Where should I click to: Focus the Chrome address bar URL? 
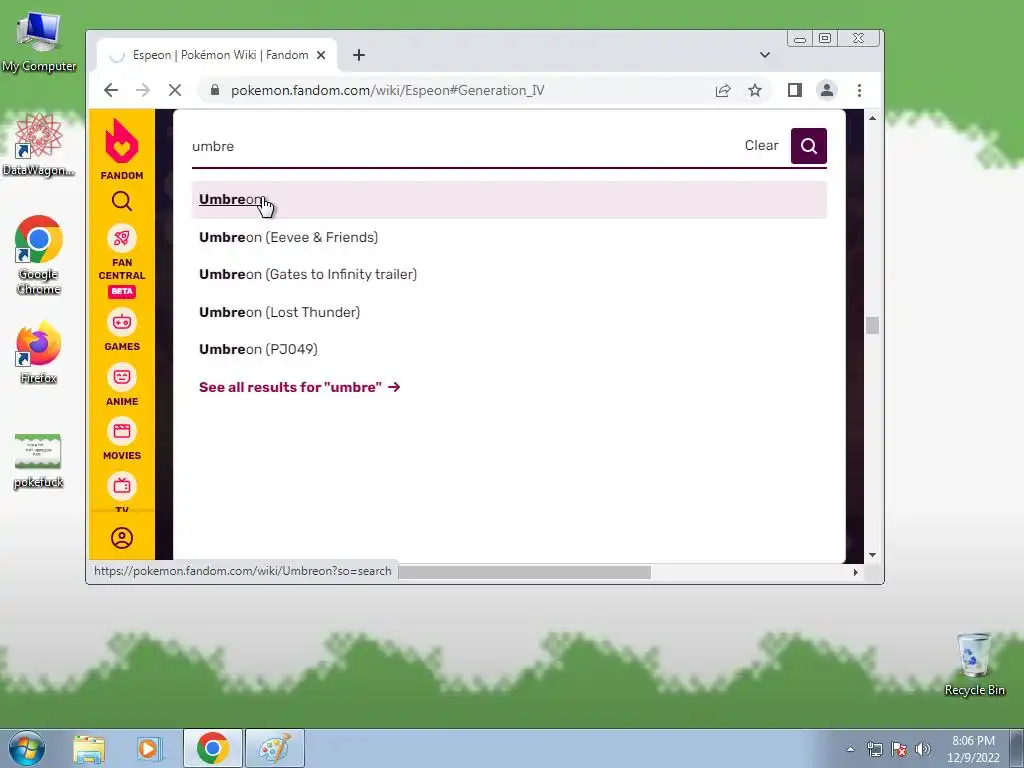[387, 90]
